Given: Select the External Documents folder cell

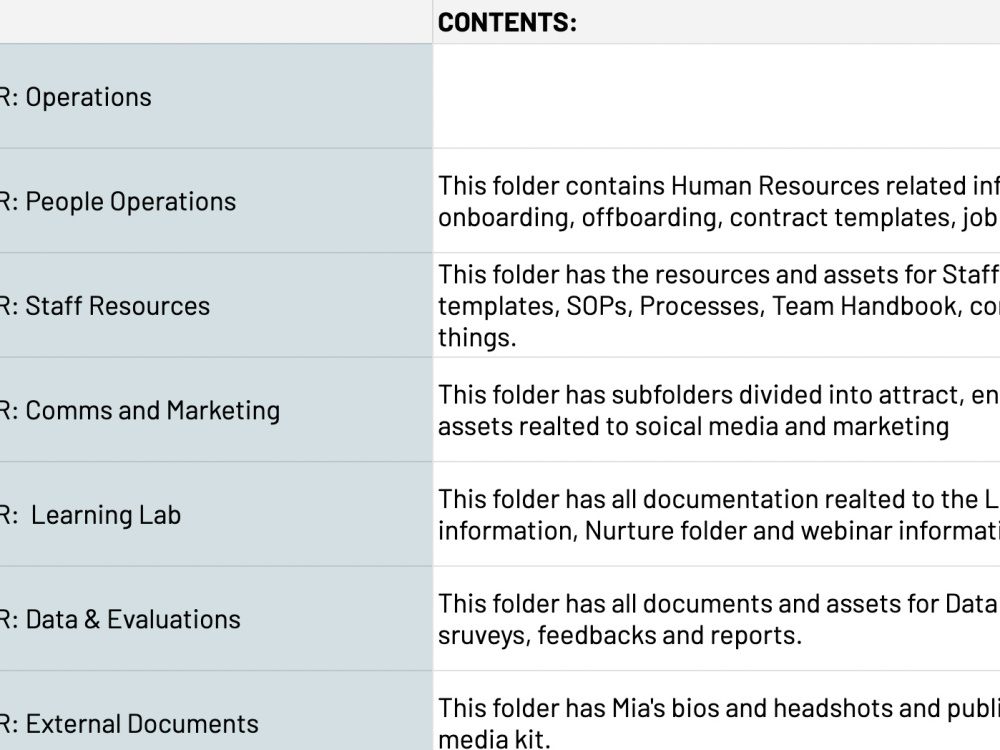Looking at the screenshot, I should 216,711.
